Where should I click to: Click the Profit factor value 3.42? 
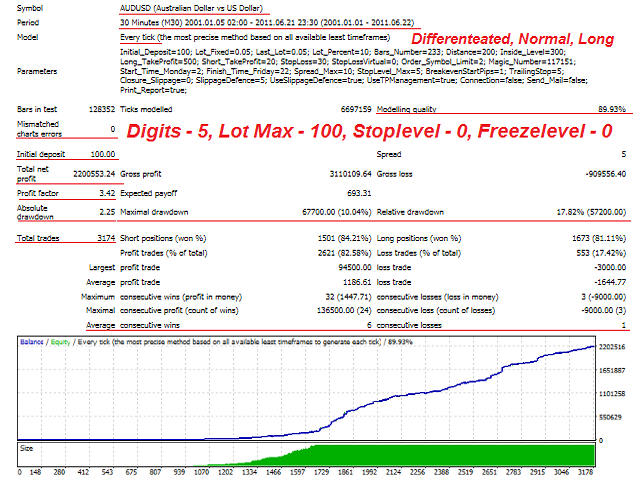(107, 193)
